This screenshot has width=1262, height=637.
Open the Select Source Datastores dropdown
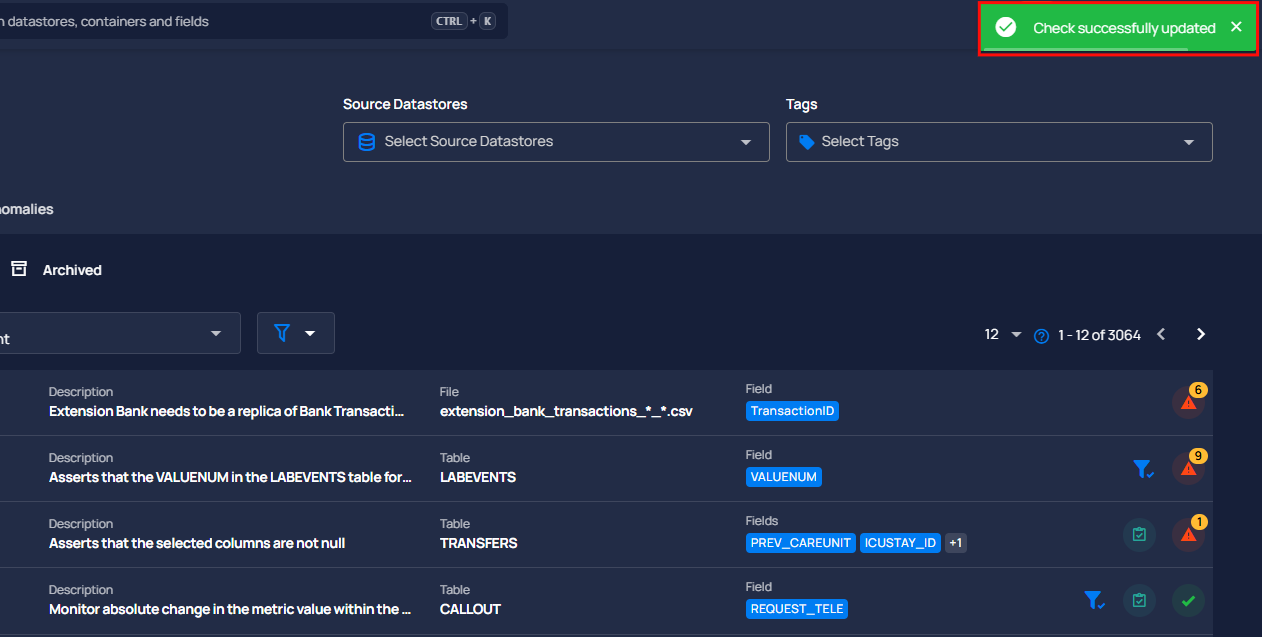coord(556,142)
